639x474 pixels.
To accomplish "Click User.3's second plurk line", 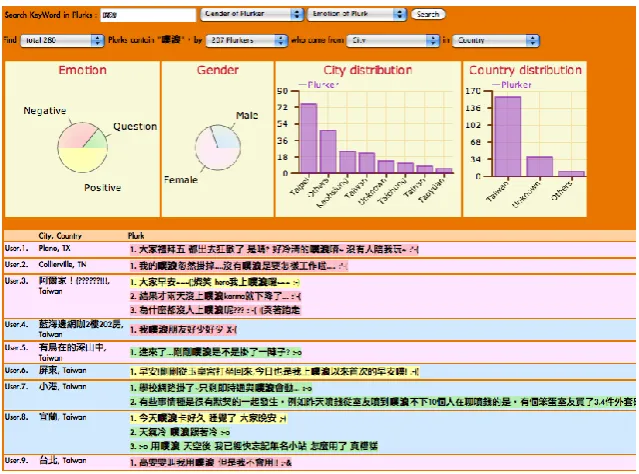I will click(x=216, y=296).
